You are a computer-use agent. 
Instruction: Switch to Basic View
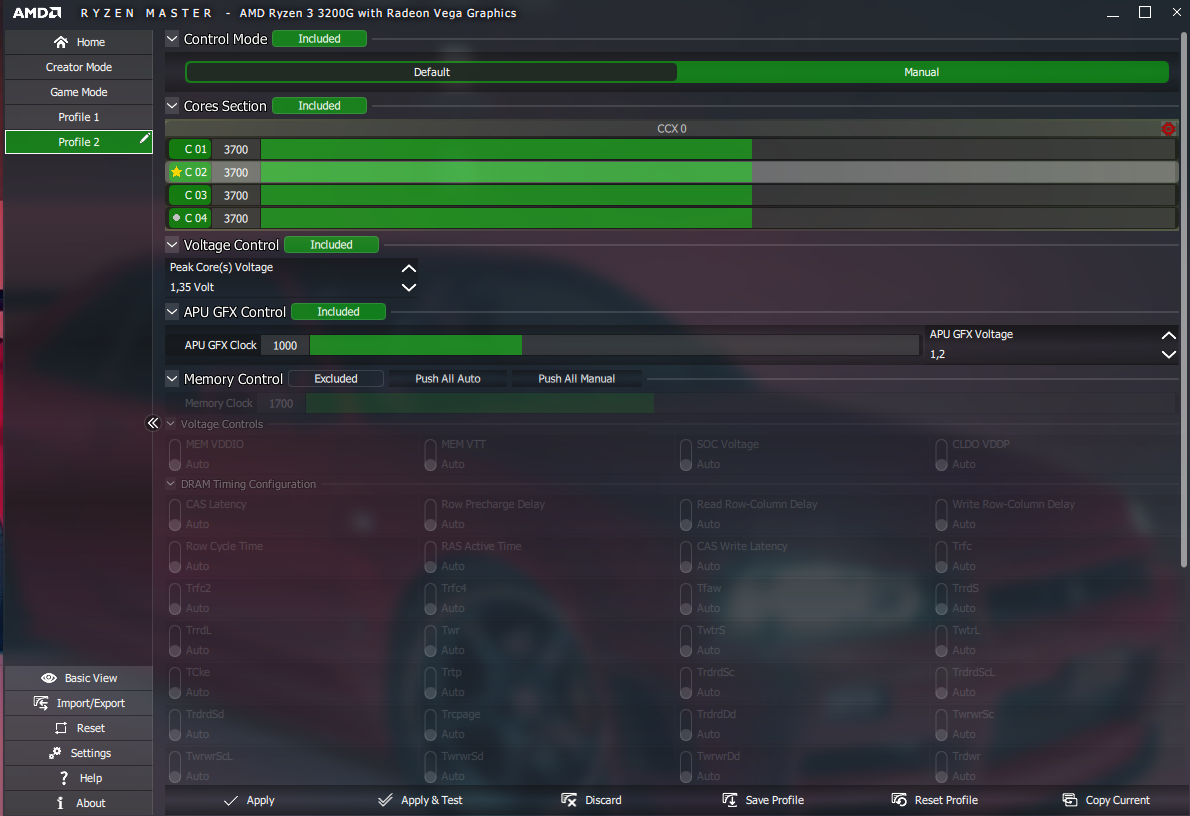click(79, 678)
